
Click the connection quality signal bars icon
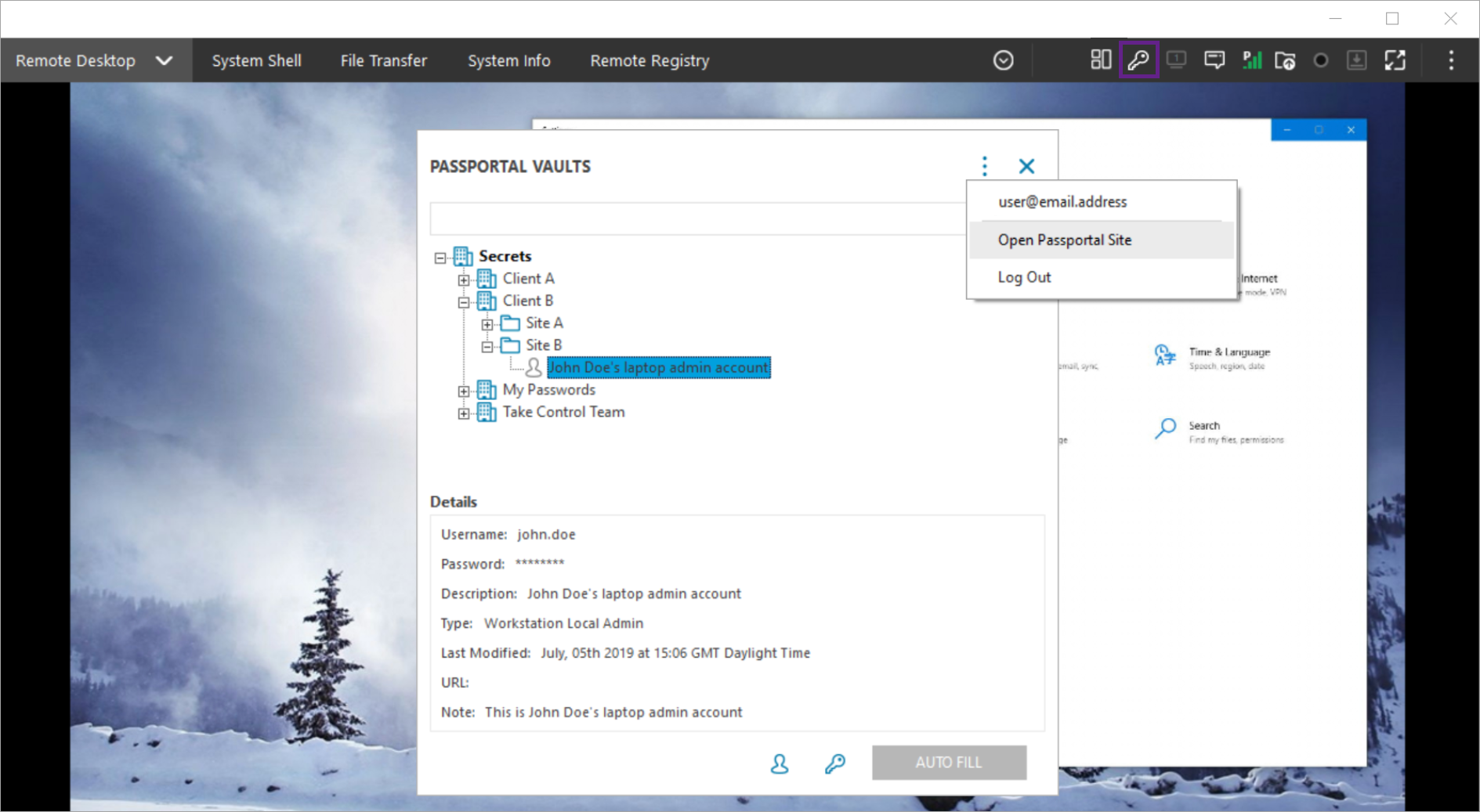(1251, 60)
